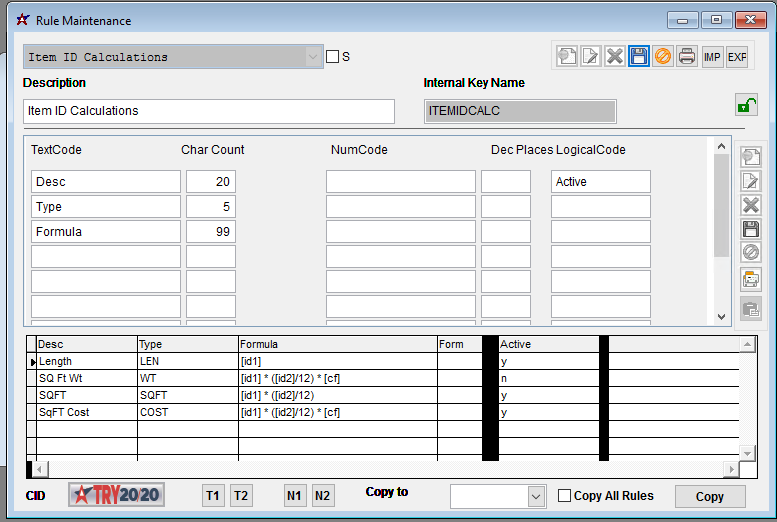Click the save disk icon in side toolbar
The height and width of the screenshot is (522, 777).
[x=750, y=230]
